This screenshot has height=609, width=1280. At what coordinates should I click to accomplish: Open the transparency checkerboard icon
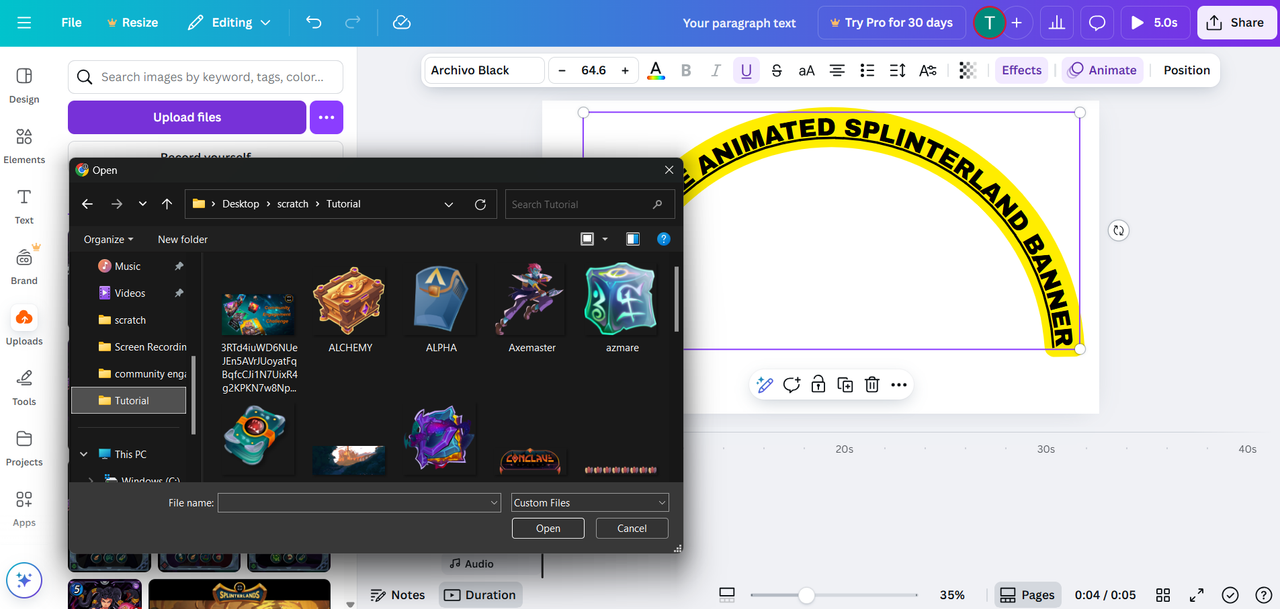(967, 70)
